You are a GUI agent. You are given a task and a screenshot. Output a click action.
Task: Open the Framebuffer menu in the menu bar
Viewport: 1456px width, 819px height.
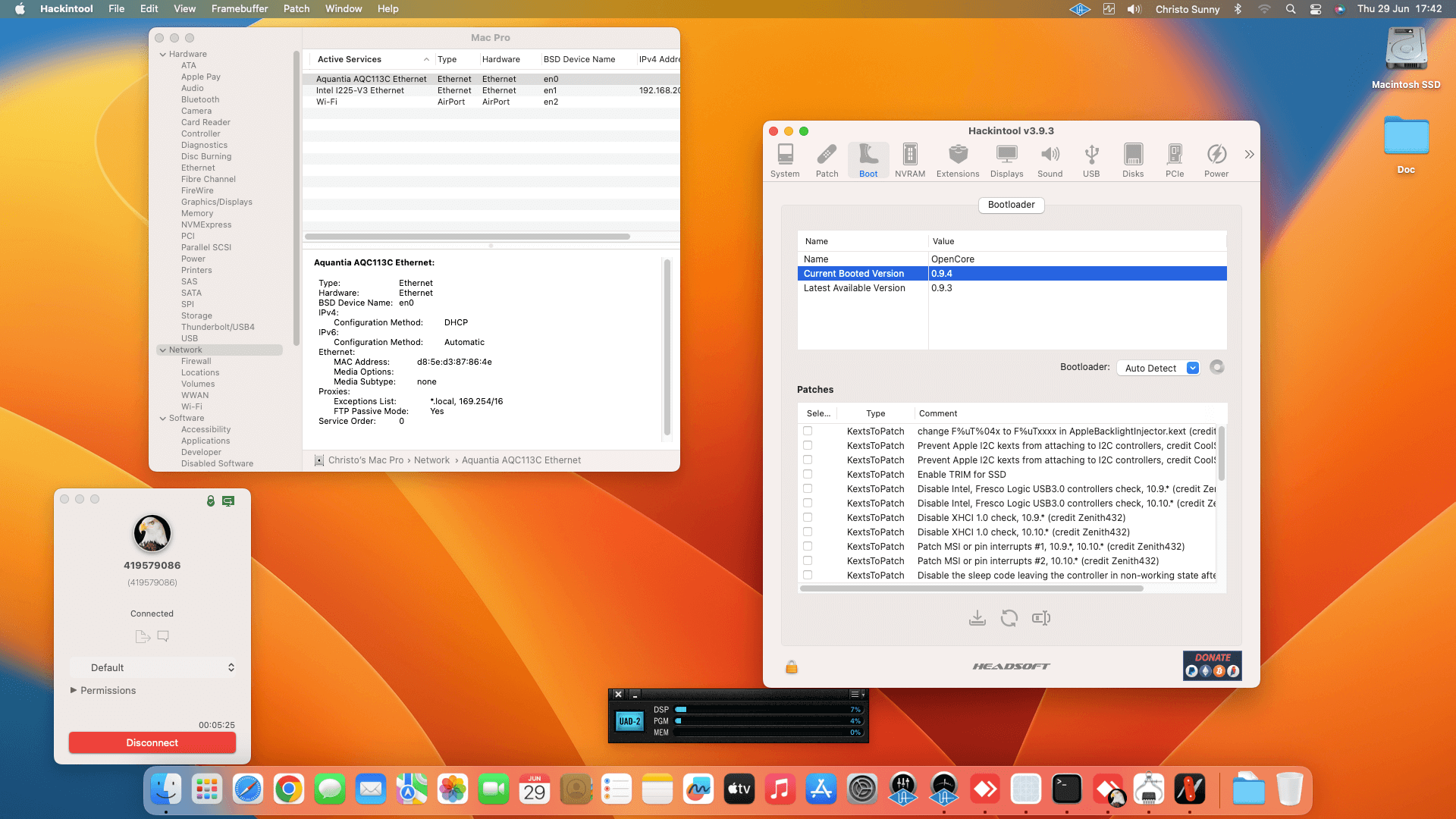coord(239,8)
